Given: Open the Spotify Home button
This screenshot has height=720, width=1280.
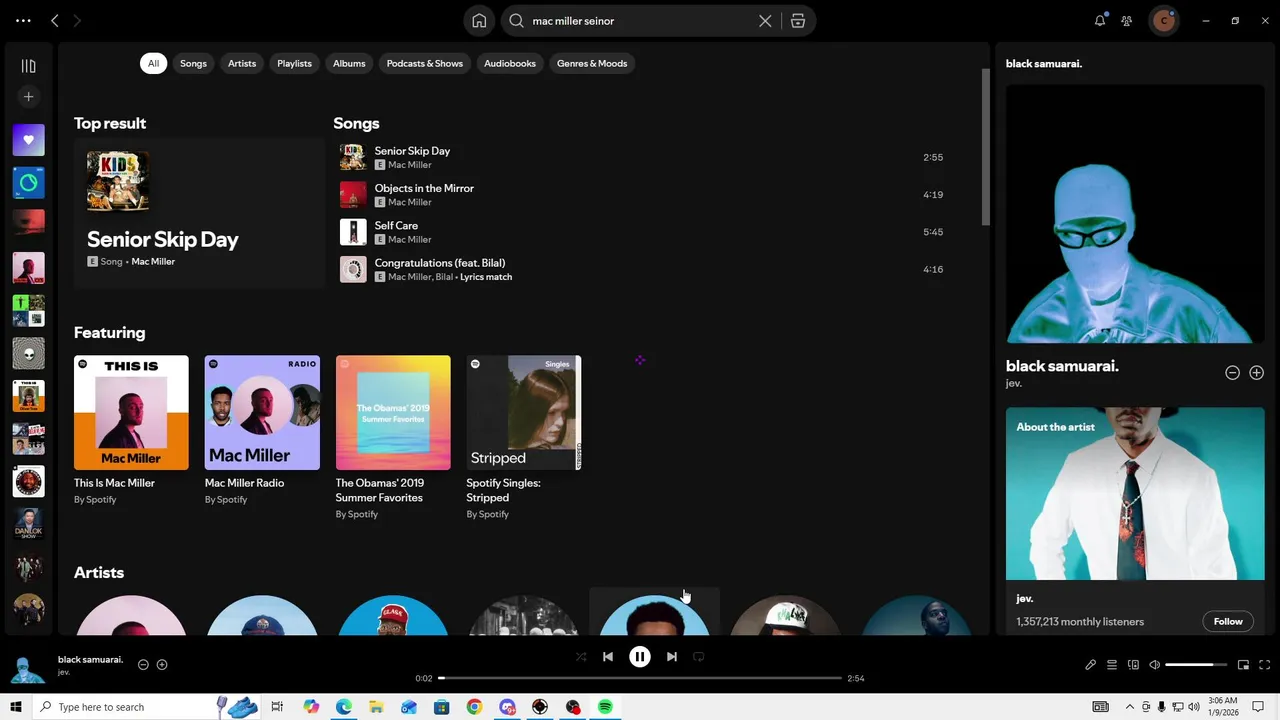Looking at the screenshot, I should pos(479,21).
